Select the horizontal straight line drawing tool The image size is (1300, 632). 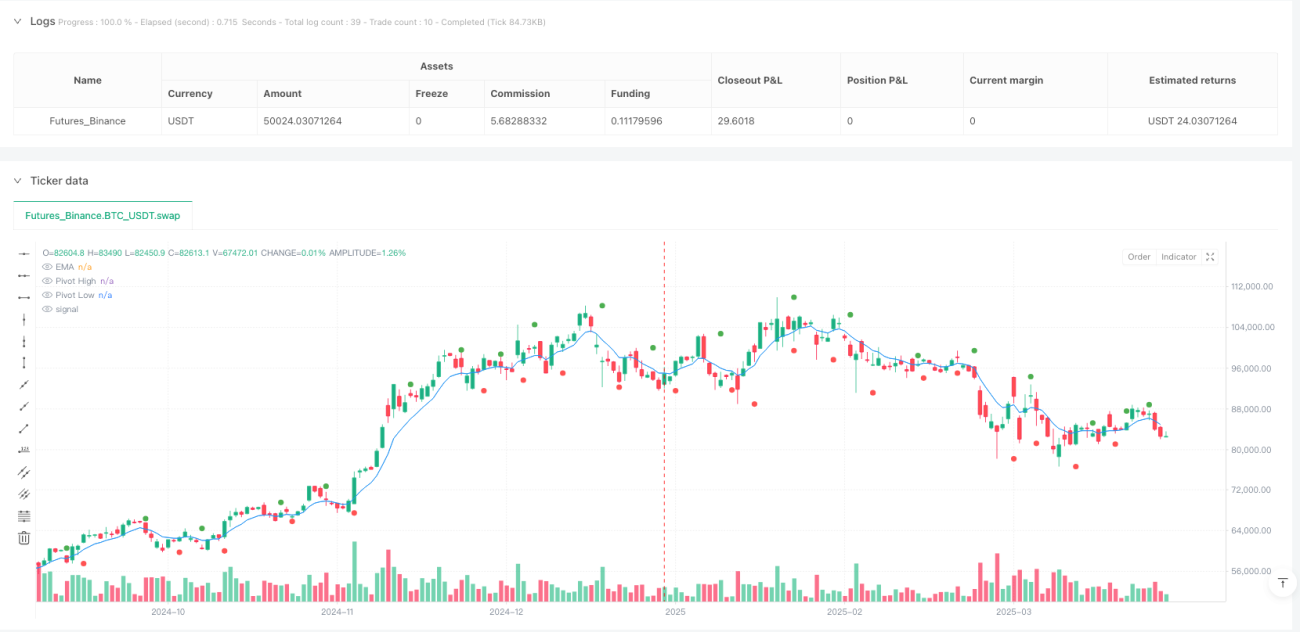(24, 253)
